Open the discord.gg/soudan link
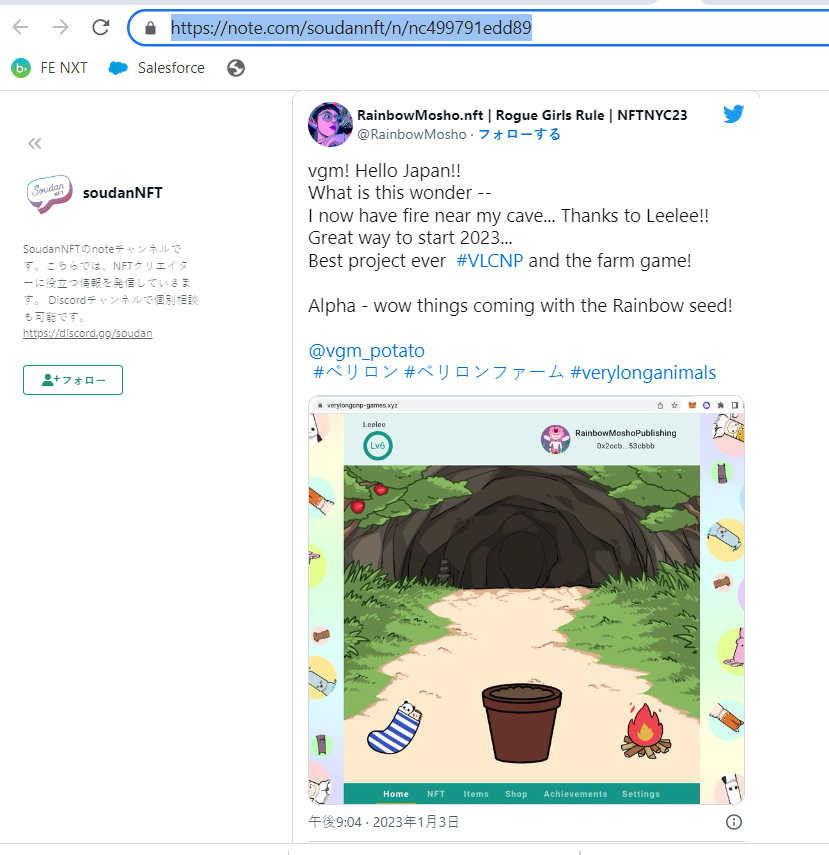Viewport: 829px width, 855px height. click(x=87, y=333)
